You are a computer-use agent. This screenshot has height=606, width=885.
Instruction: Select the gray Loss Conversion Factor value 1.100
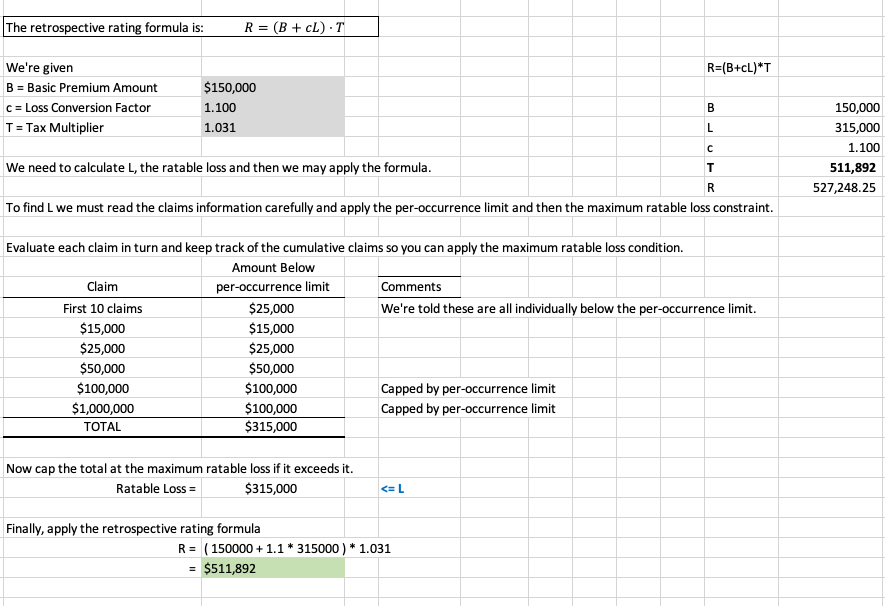pos(219,108)
